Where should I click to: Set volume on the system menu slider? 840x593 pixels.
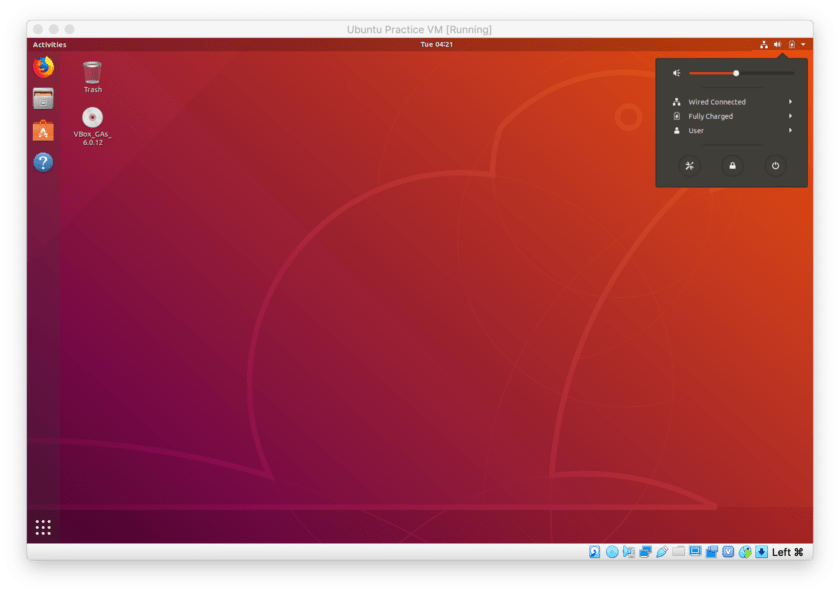[x=741, y=73]
